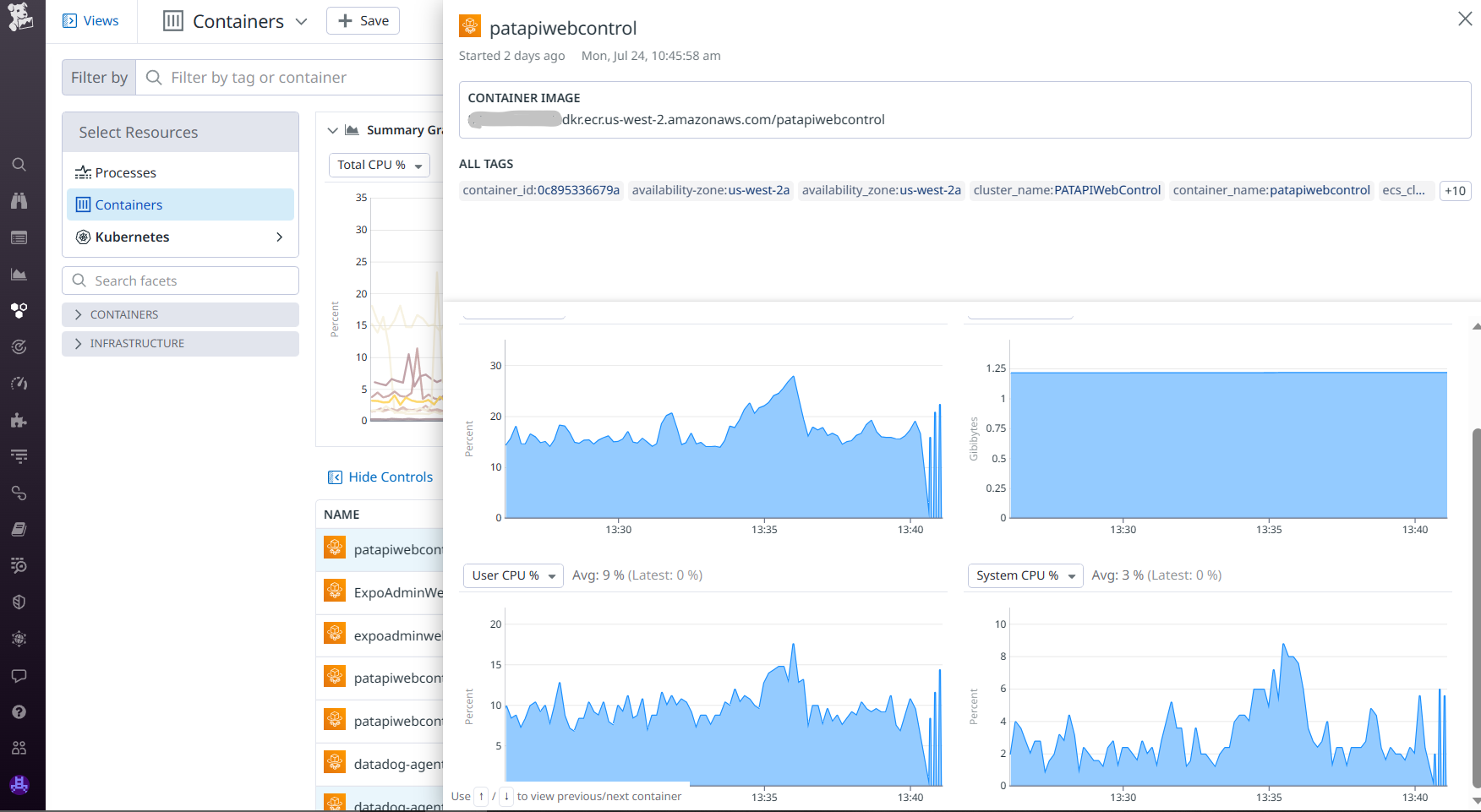
Task: Select Kubernetes in the resources list
Action: coord(132,237)
